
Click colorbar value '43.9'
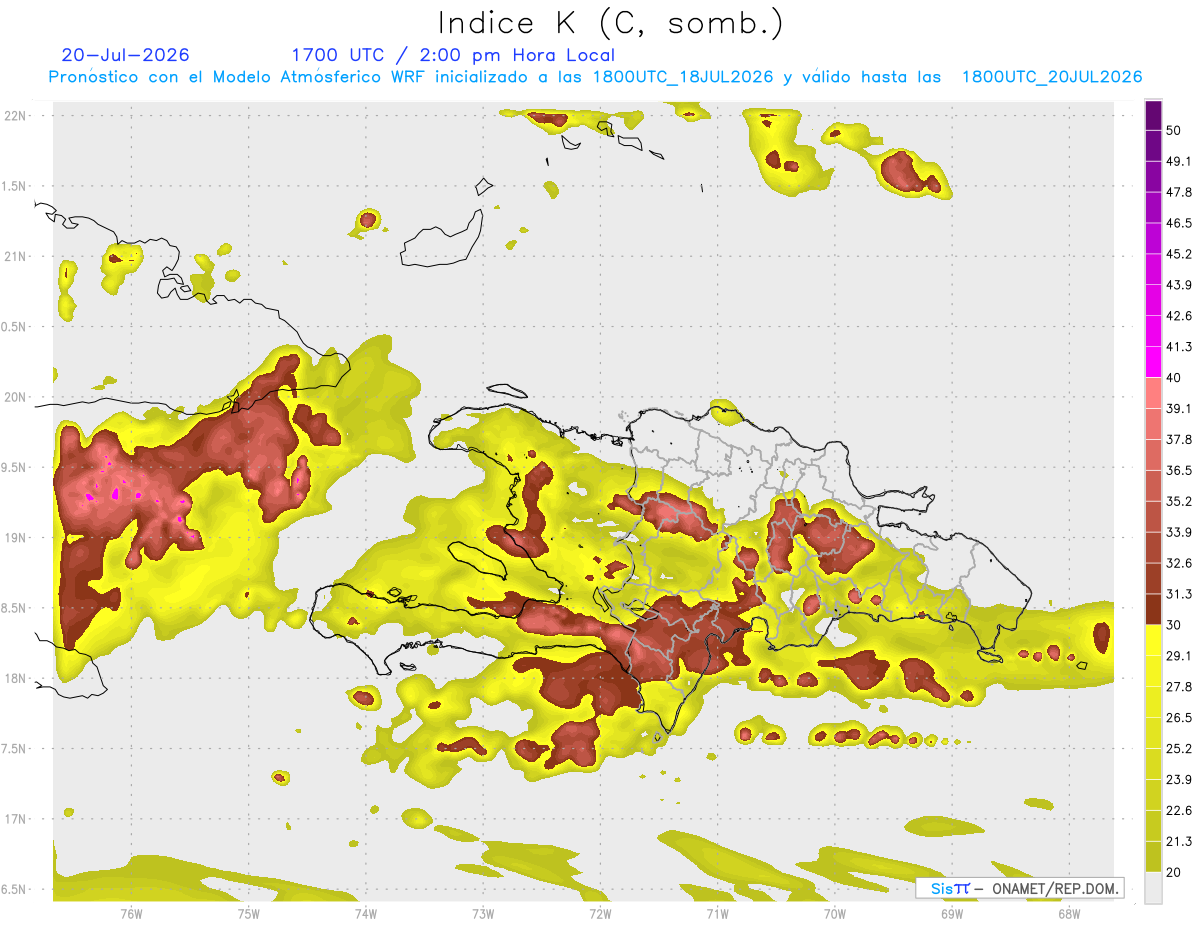coord(1179,285)
